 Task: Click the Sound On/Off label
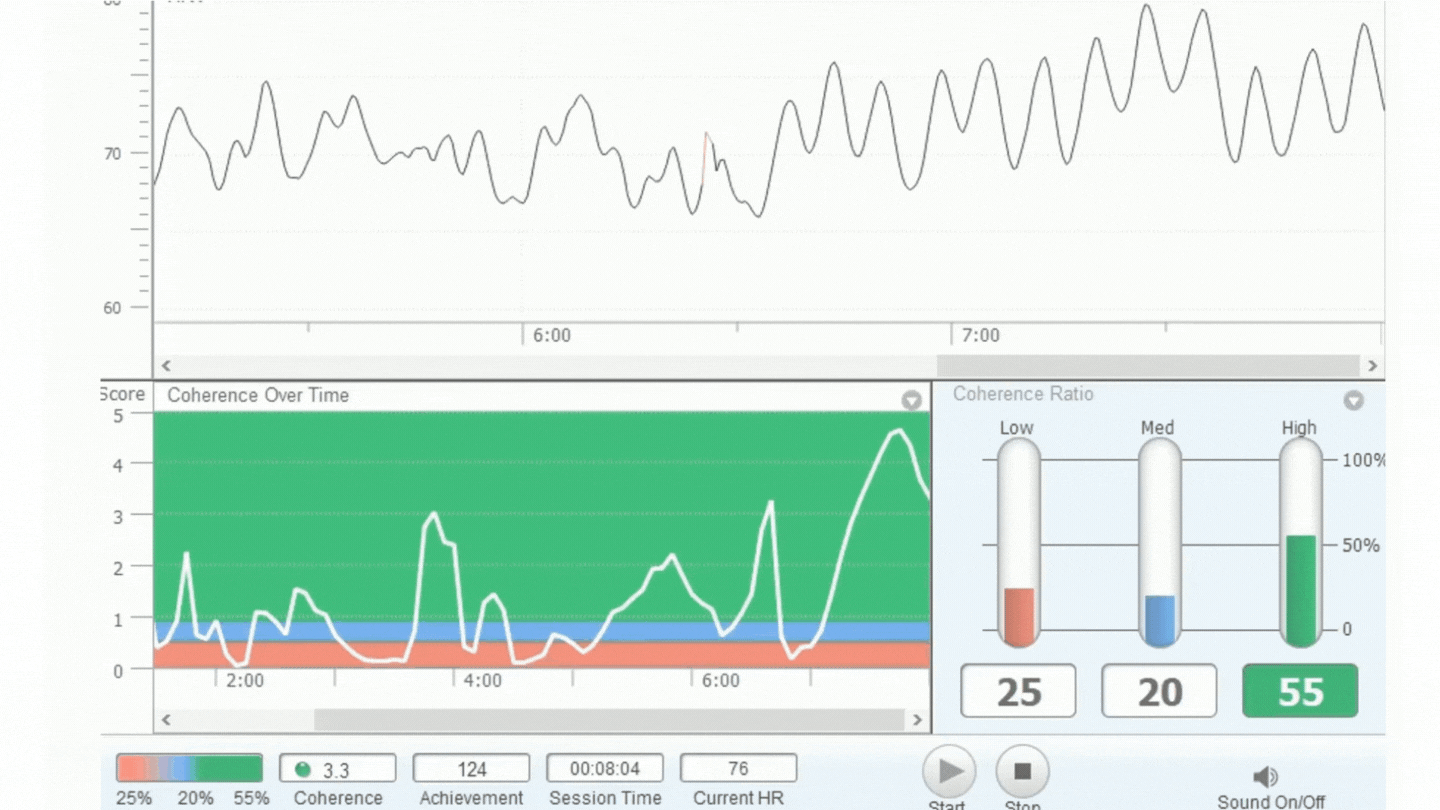1271,801
